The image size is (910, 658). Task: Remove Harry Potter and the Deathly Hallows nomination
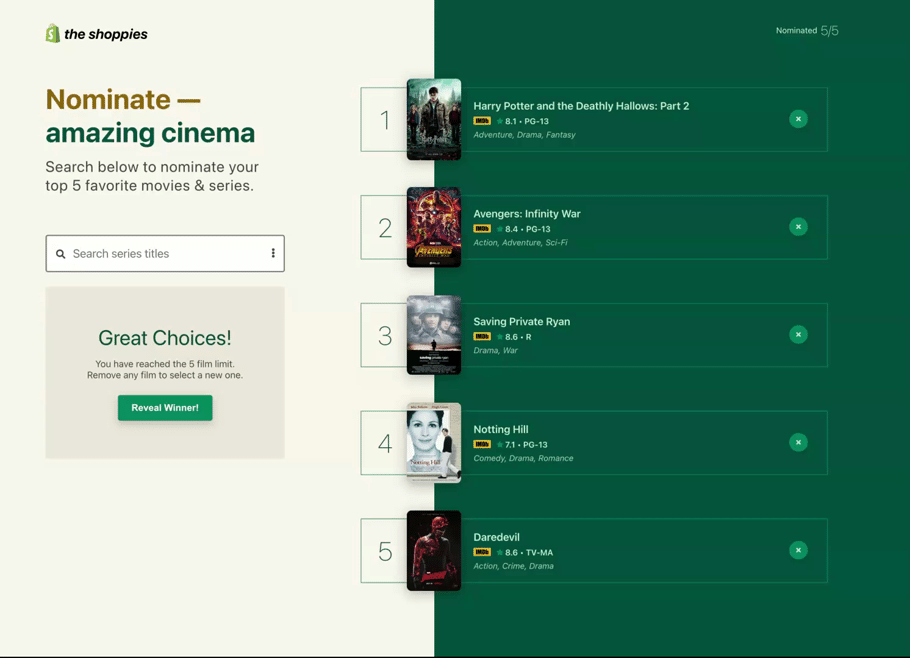pyautogui.click(x=798, y=119)
